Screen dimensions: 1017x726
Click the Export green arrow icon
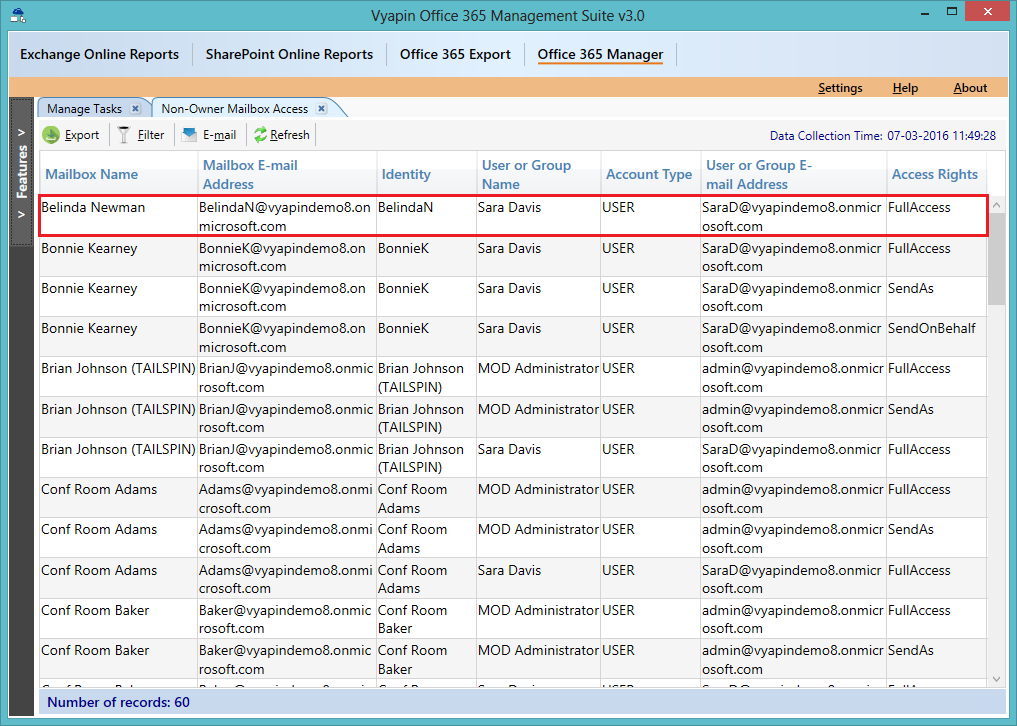coord(51,135)
